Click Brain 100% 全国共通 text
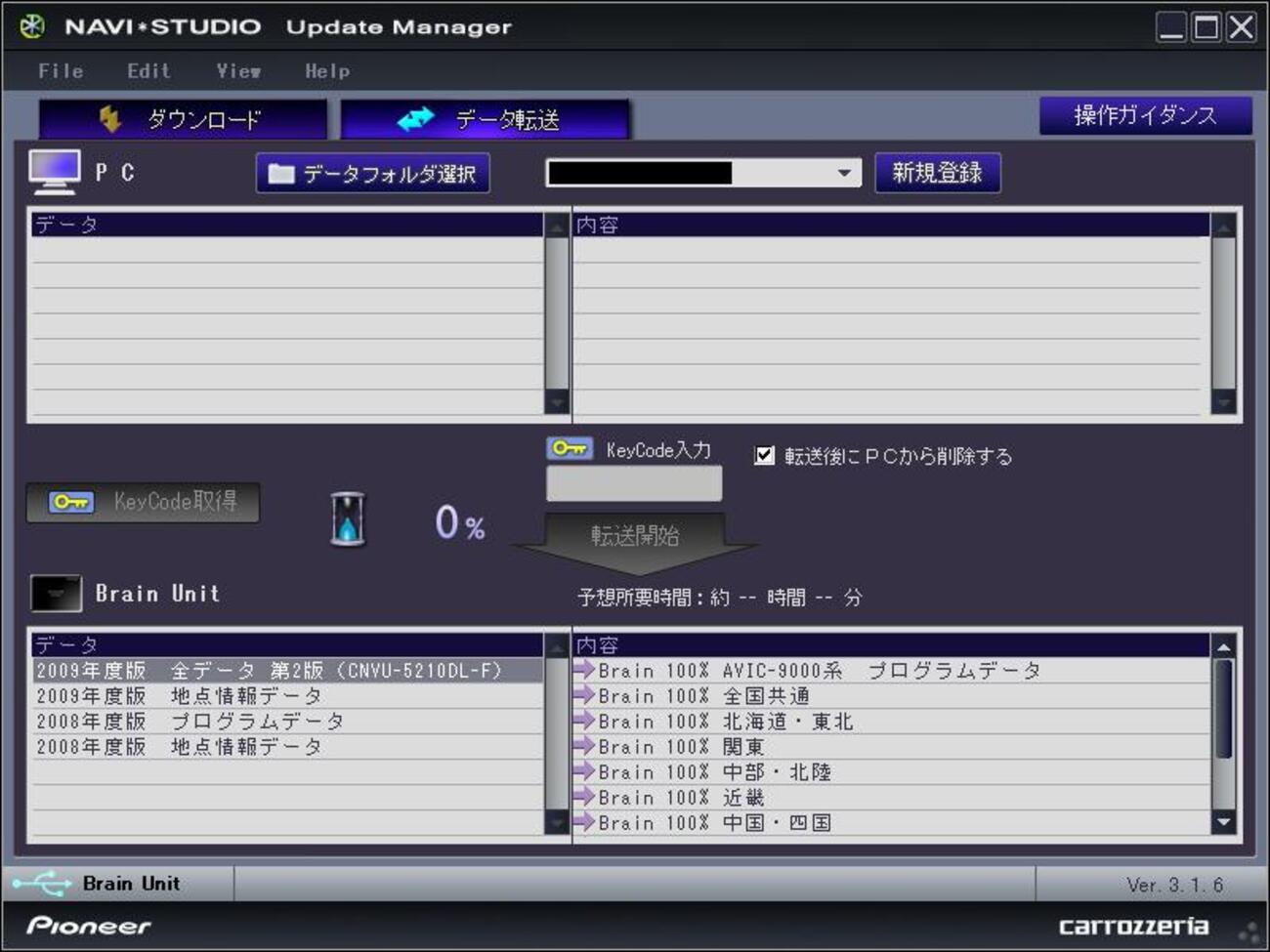Image resolution: width=1270 pixels, height=952 pixels. click(x=703, y=696)
